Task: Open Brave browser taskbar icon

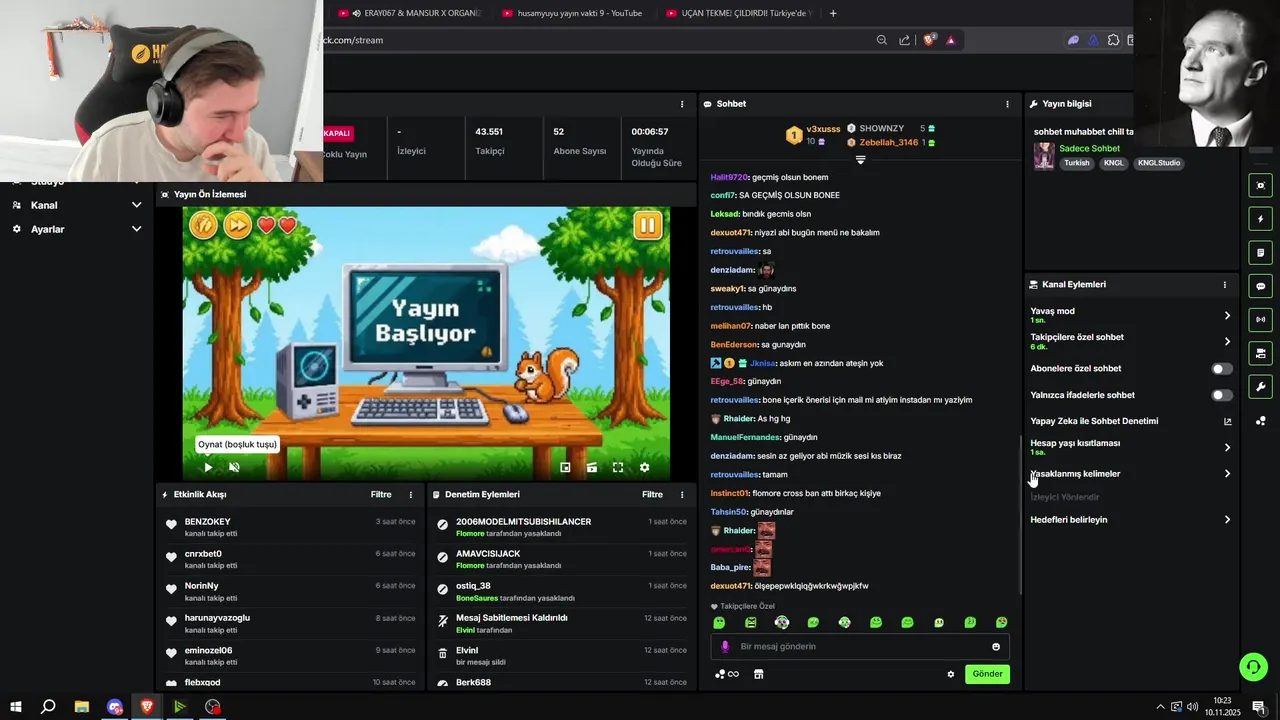Action: tap(148, 707)
